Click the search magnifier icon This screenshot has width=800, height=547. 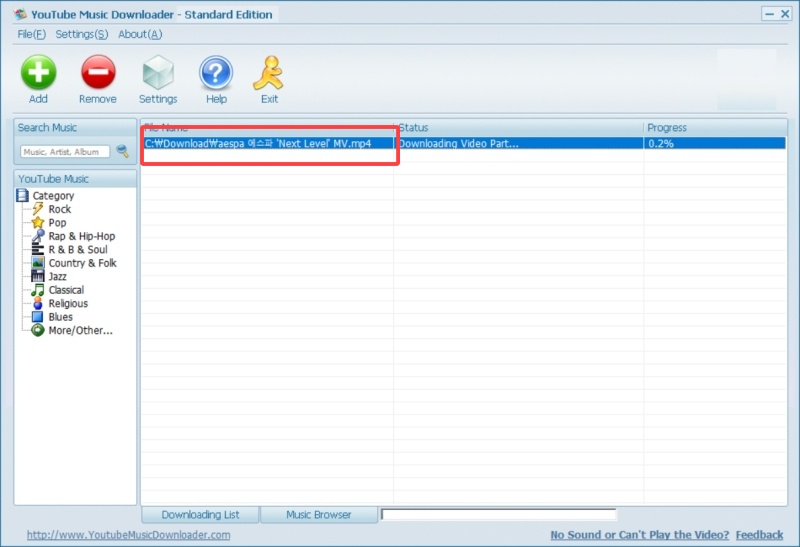point(122,151)
